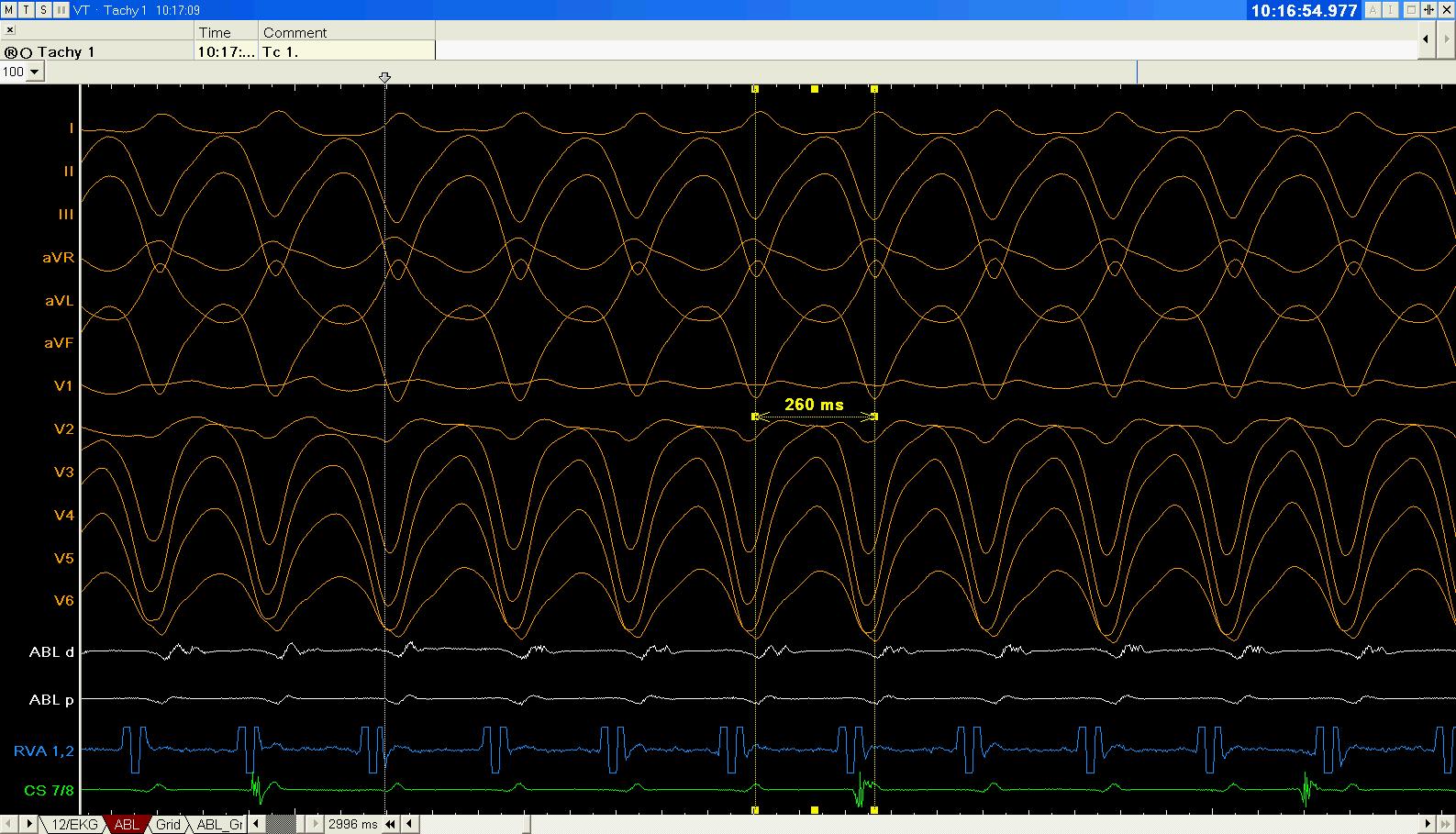The image size is (1456, 834).
Task: Click the double-left rewind arrow beside 2996 ms
Action: coord(391,824)
